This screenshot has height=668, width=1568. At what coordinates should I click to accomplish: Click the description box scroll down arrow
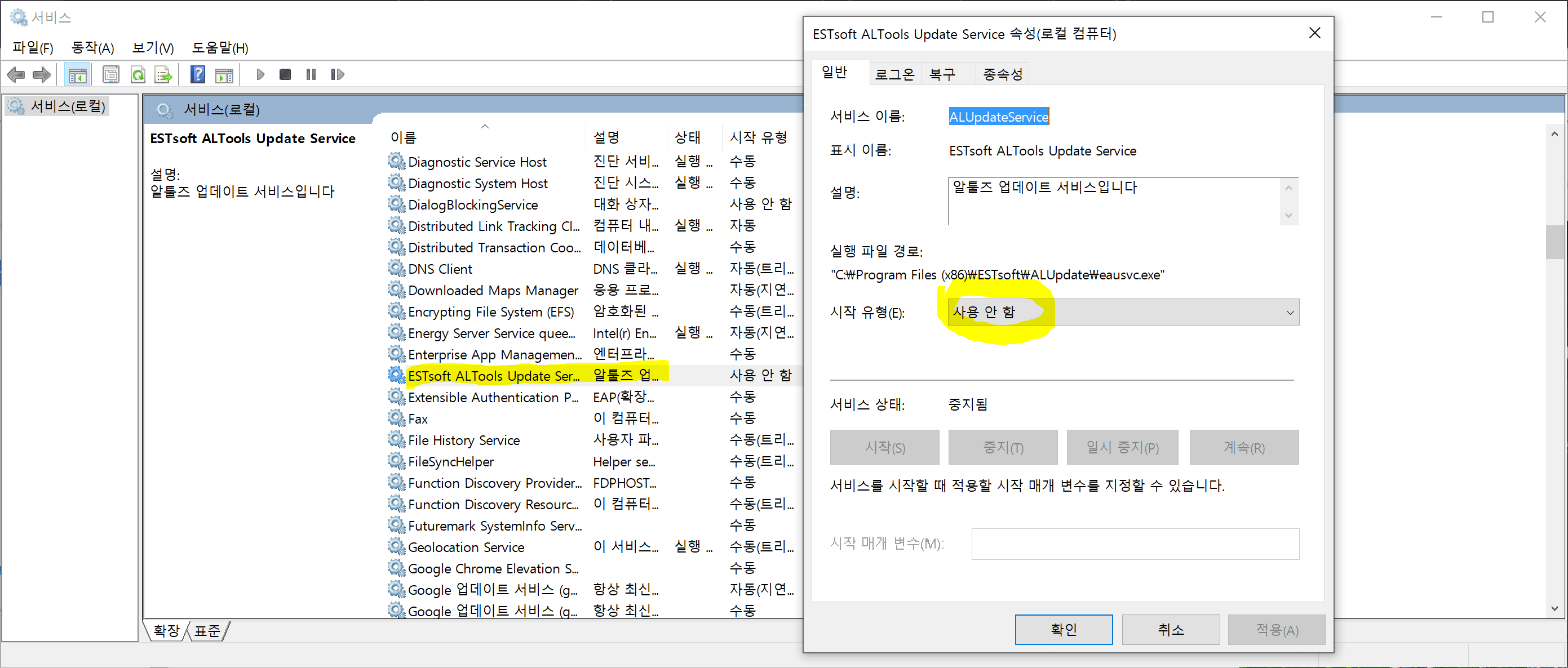pos(1288,215)
